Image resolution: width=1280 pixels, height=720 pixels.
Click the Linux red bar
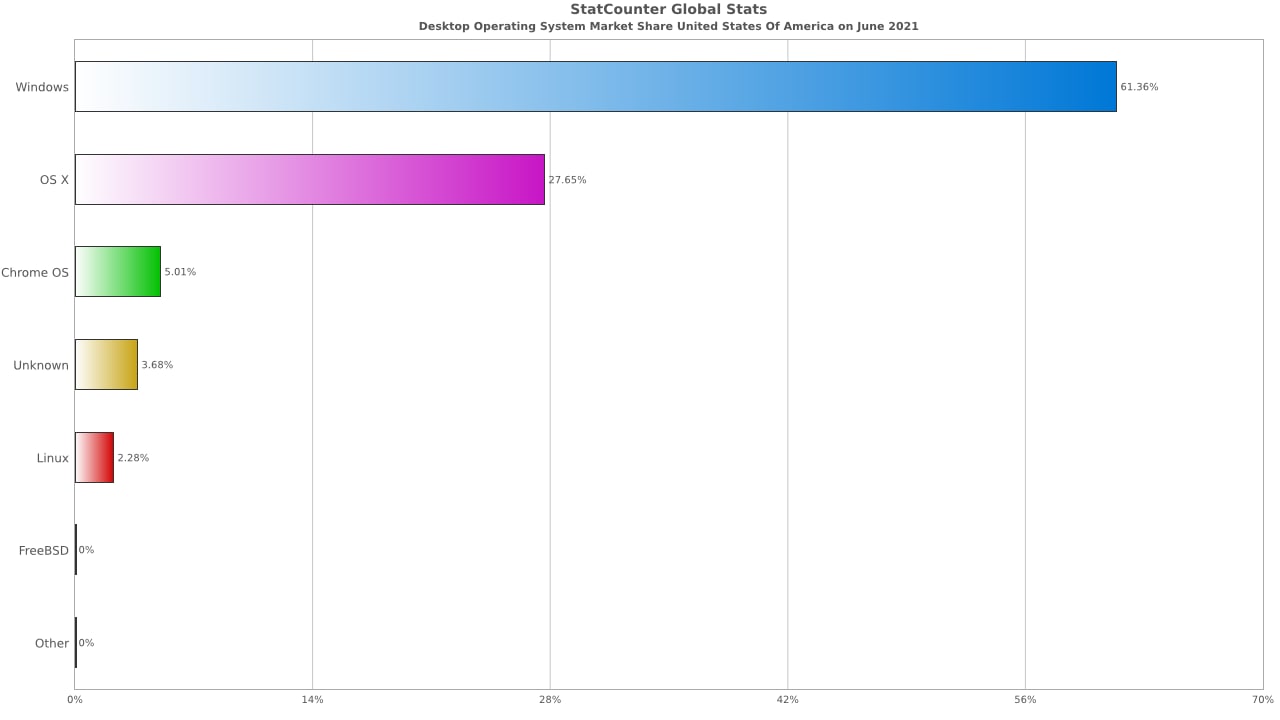click(94, 457)
